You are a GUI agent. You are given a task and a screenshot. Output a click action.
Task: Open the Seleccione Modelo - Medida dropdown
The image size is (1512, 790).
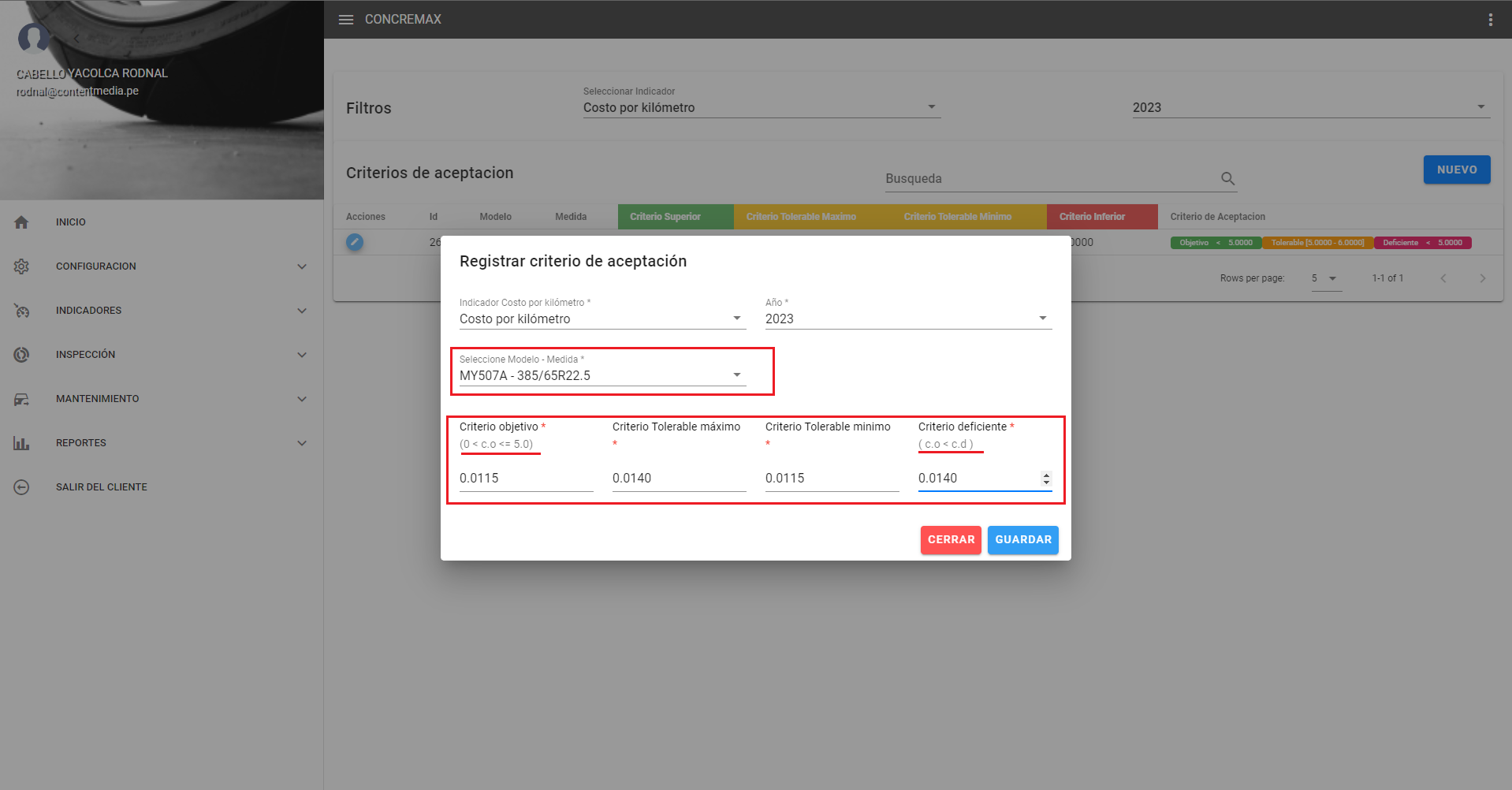click(601, 375)
